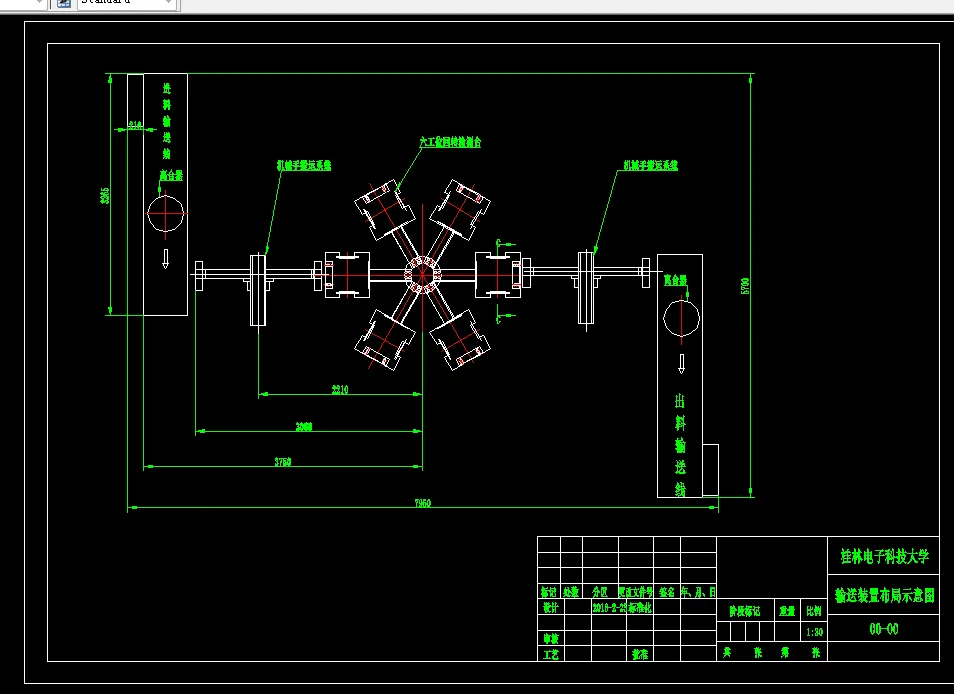
Task: Click the 签名 column header
Action: [x=667, y=591]
